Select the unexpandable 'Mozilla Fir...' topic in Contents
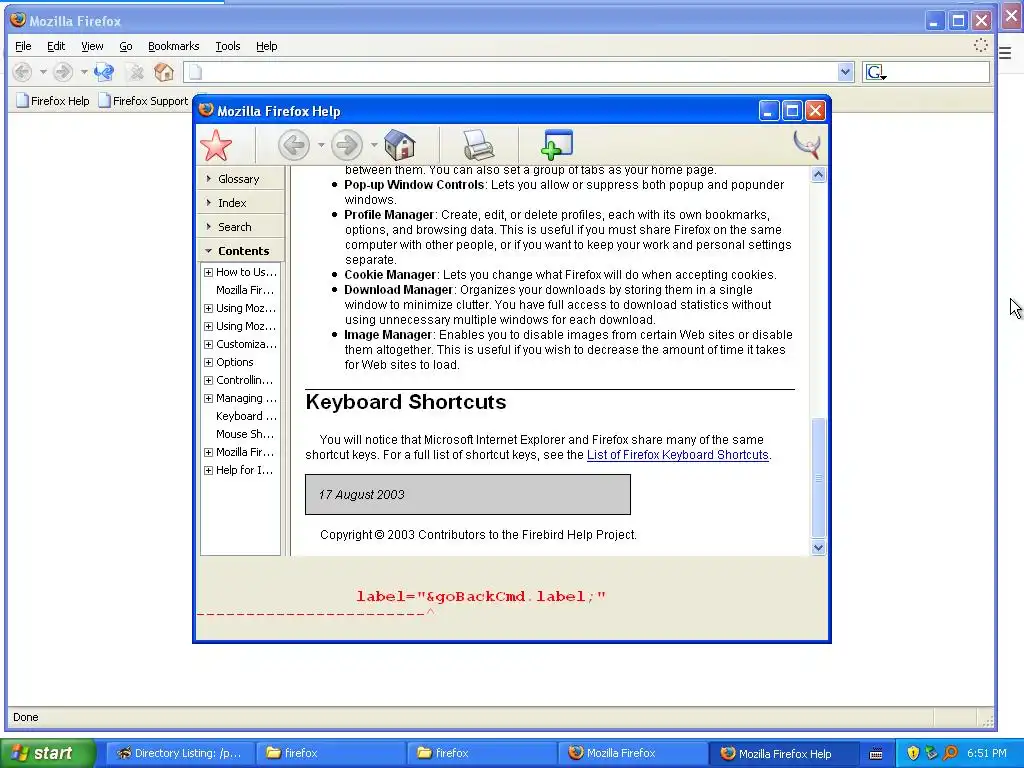Viewport: 1024px width, 768px height. [x=245, y=291]
